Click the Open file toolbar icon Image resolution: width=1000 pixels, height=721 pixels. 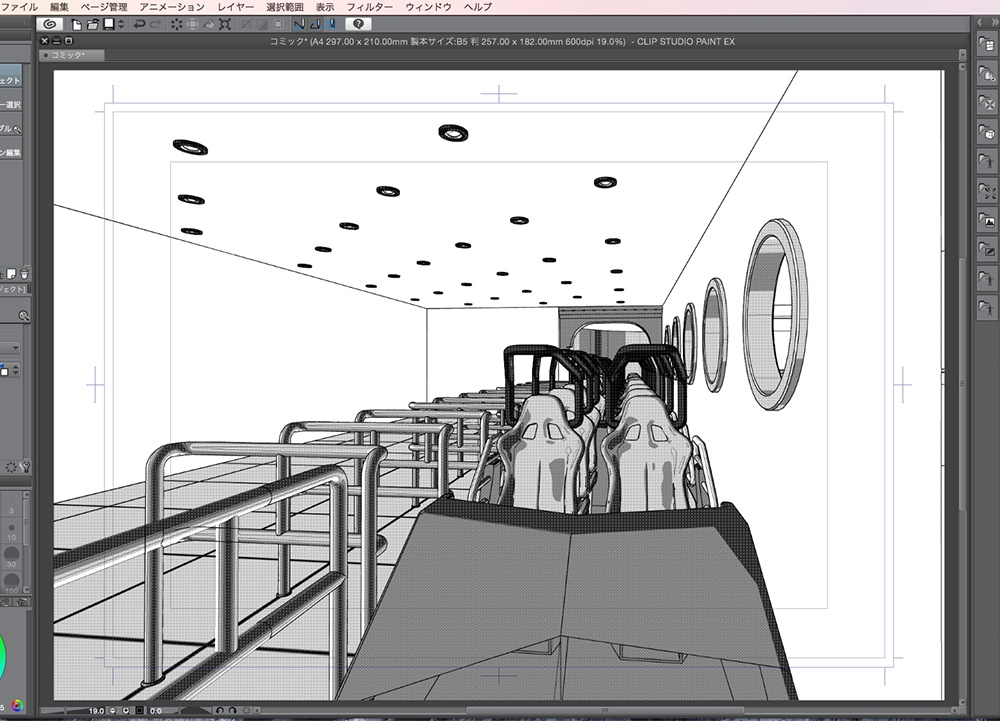pos(92,23)
